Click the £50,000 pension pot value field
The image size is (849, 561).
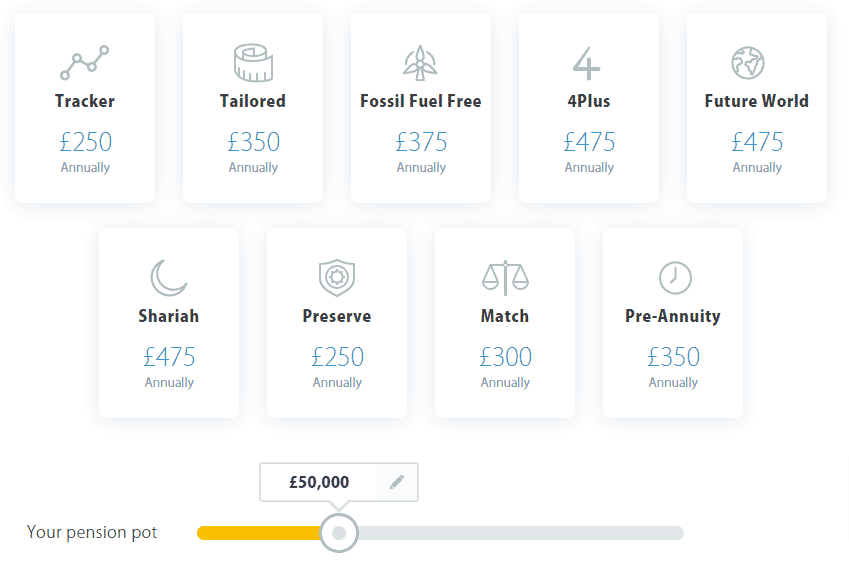point(319,482)
